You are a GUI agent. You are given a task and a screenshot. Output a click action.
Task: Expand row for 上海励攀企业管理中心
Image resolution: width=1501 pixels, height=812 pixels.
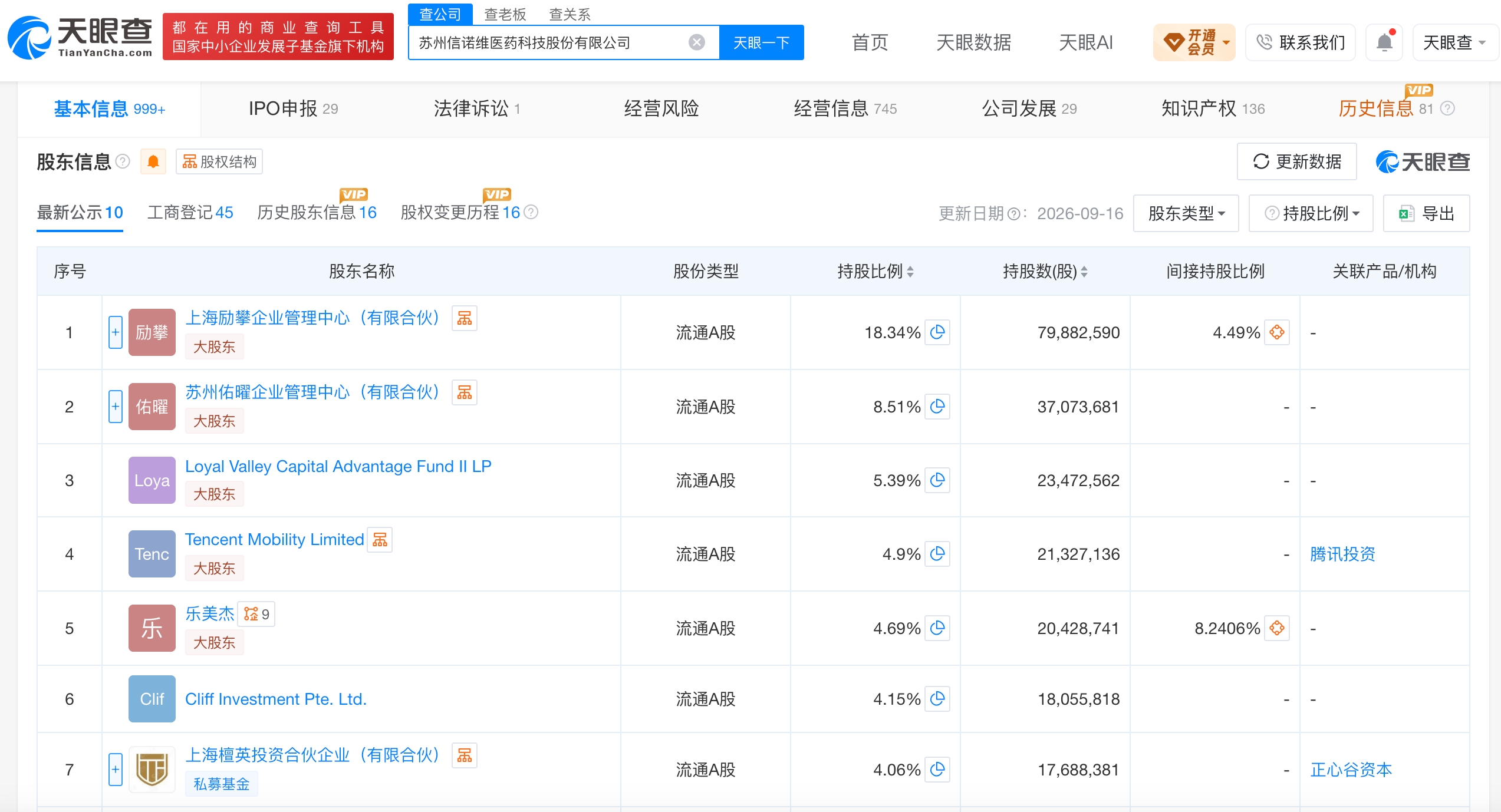[x=116, y=332]
